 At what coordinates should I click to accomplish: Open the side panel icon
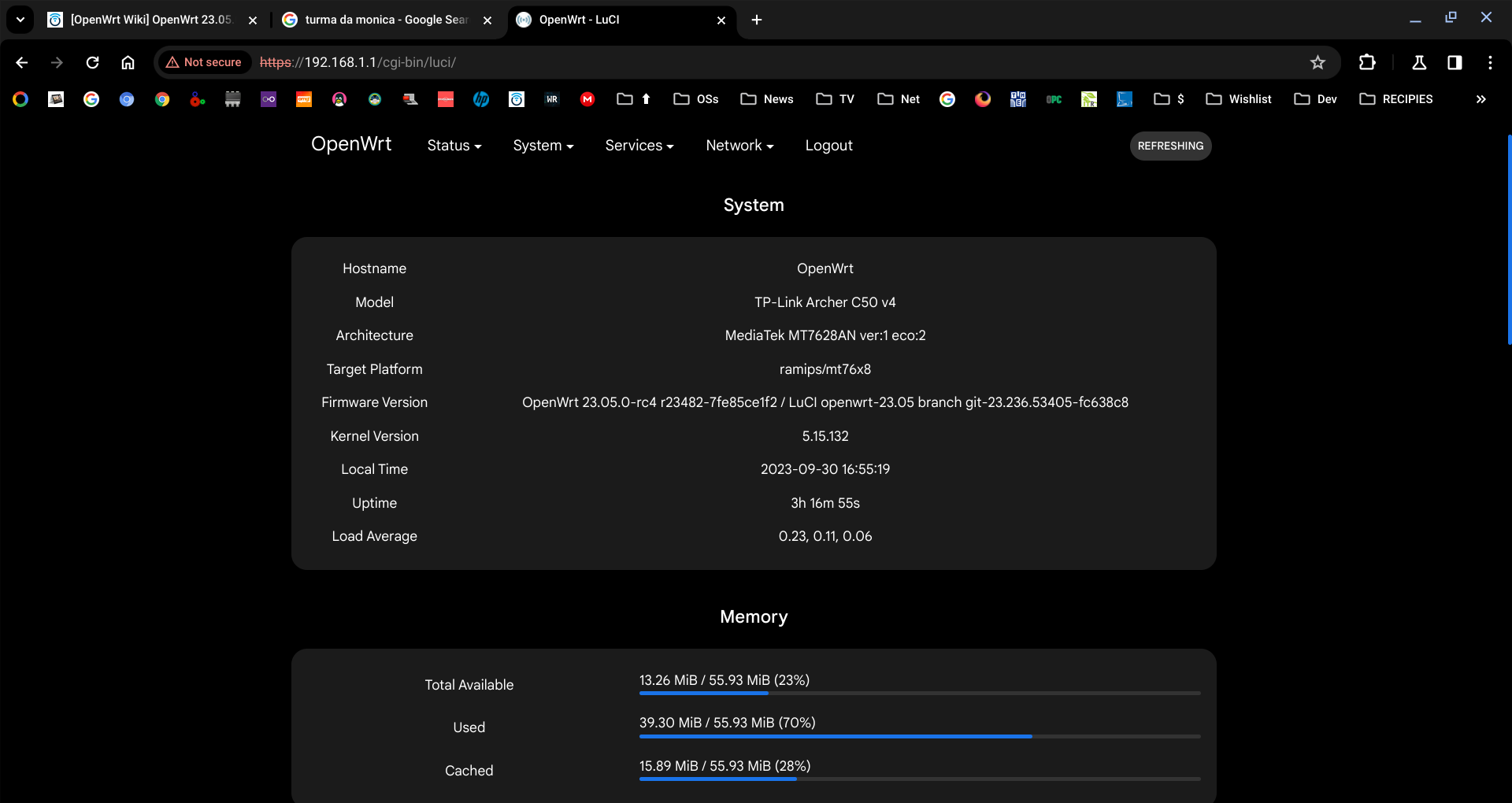point(1455,62)
